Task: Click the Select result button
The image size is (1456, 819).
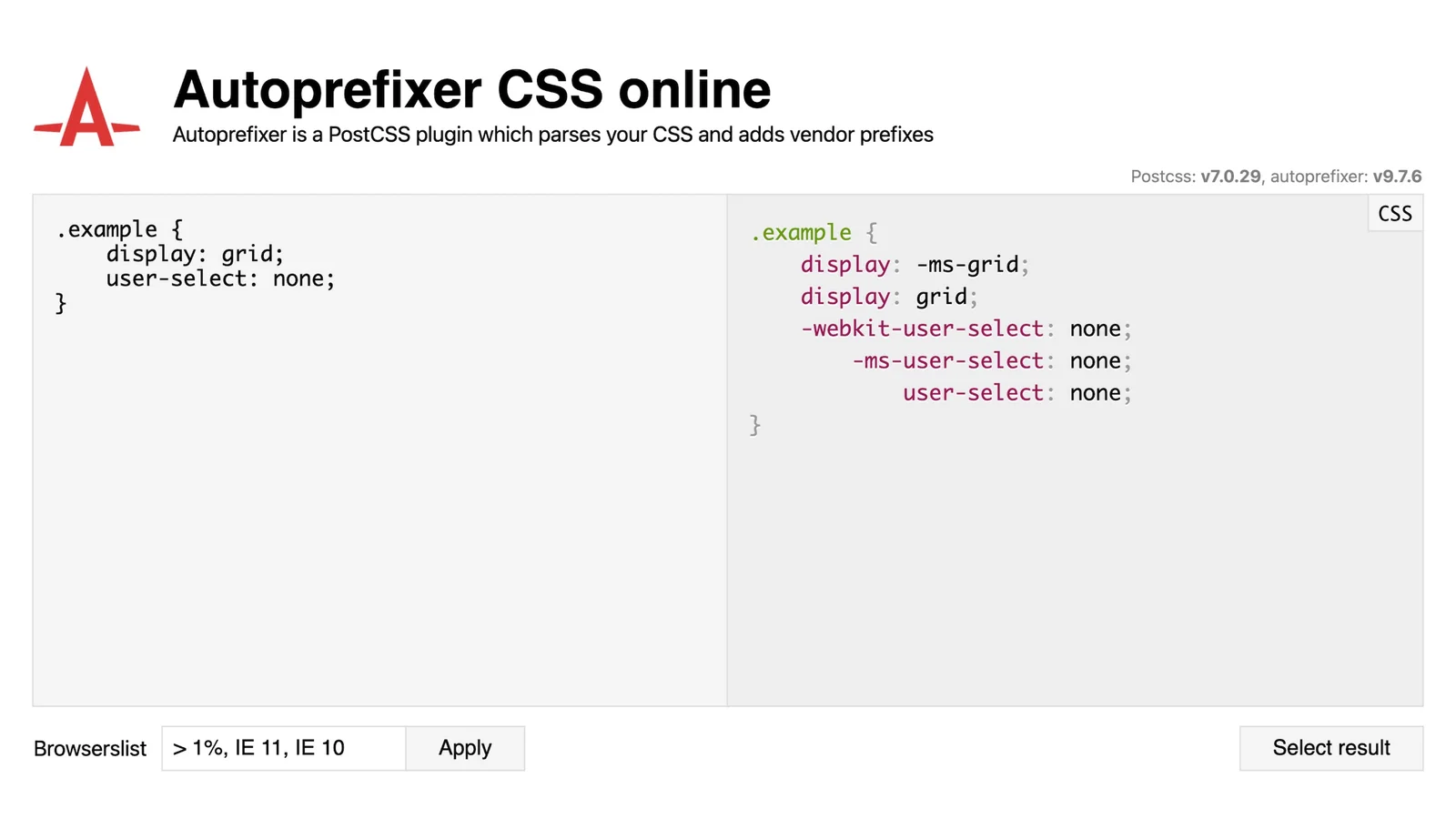Action: (1330, 747)
